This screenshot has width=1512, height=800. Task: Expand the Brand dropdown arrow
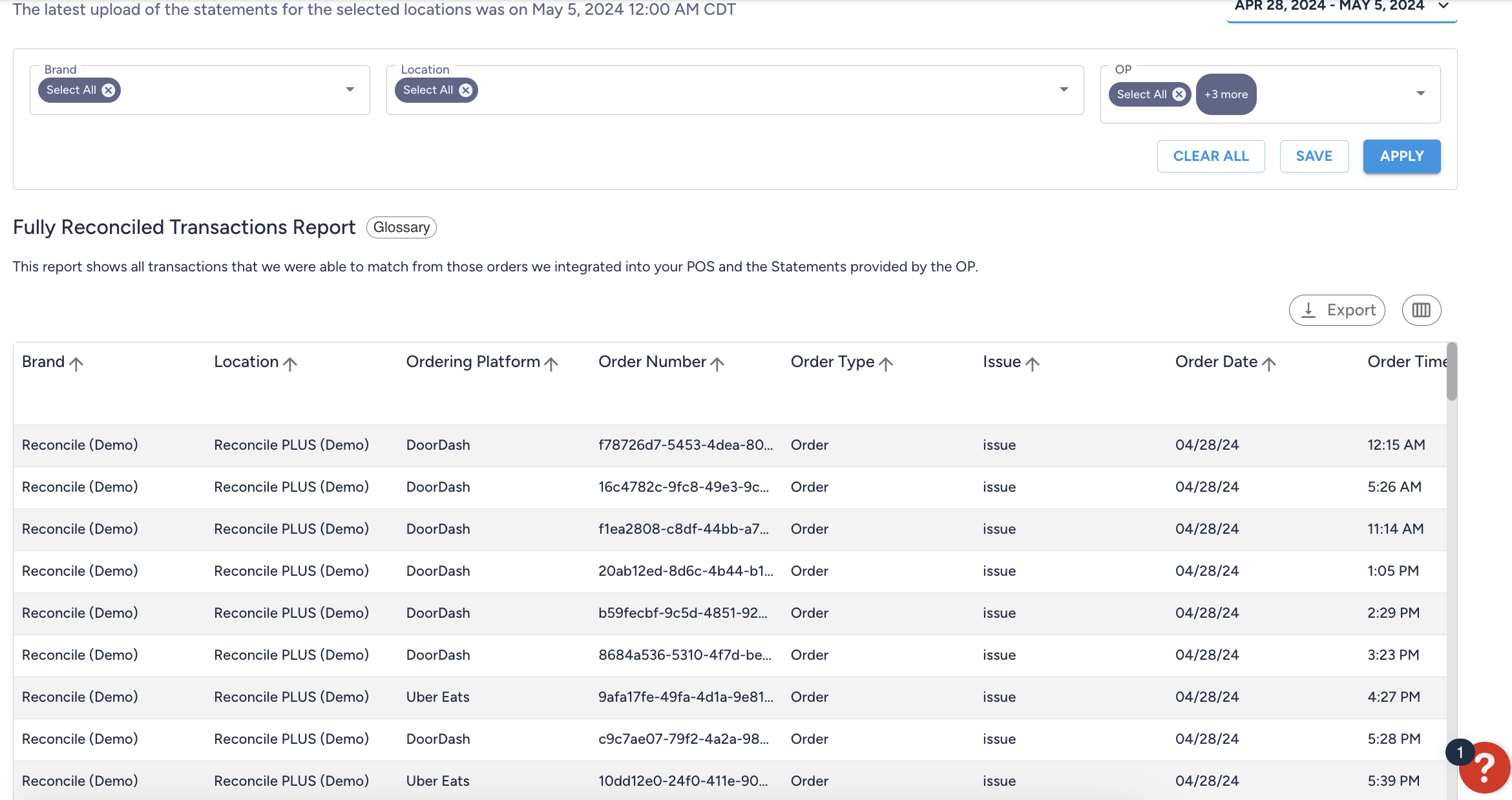350,90
